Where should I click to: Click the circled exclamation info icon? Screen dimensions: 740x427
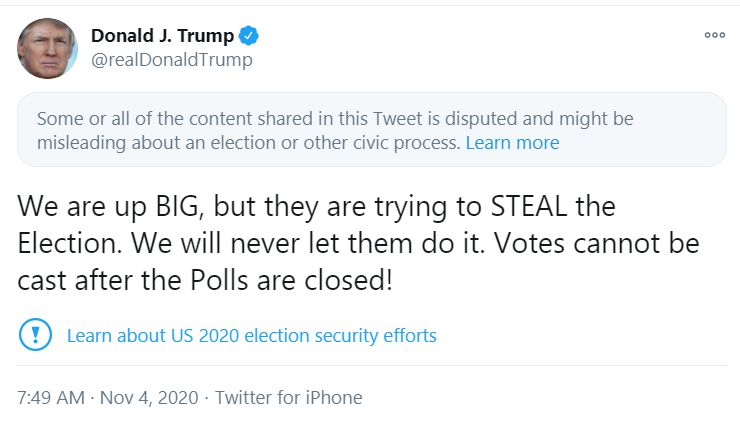(x=35, y=335)
